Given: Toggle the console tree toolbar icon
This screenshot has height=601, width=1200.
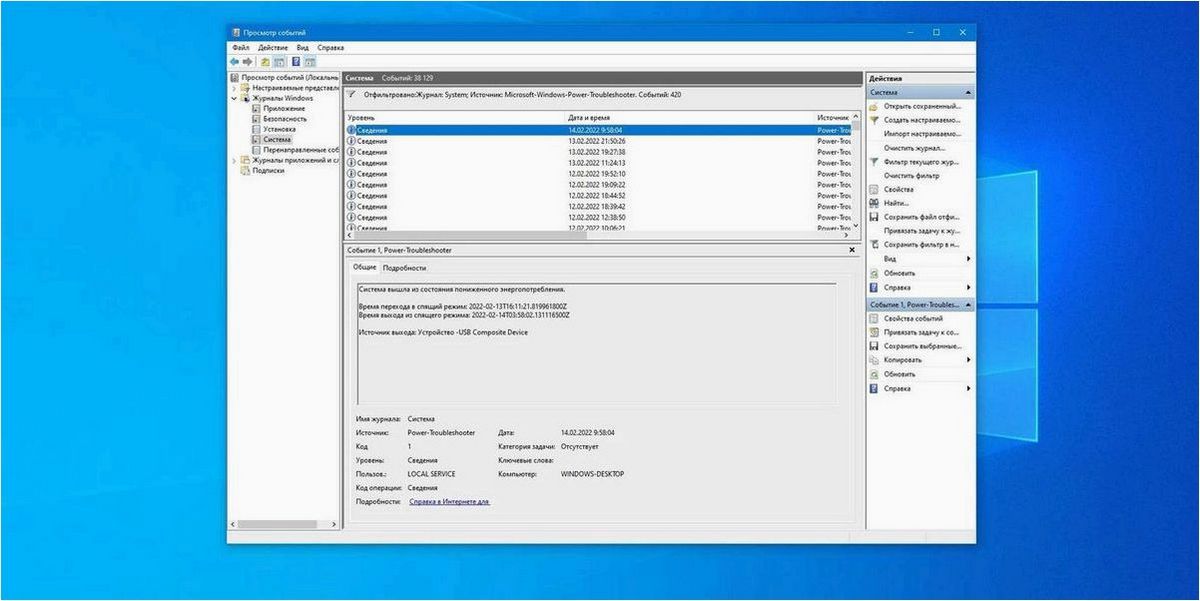Looking at the screenshot, I should point(280,61).
